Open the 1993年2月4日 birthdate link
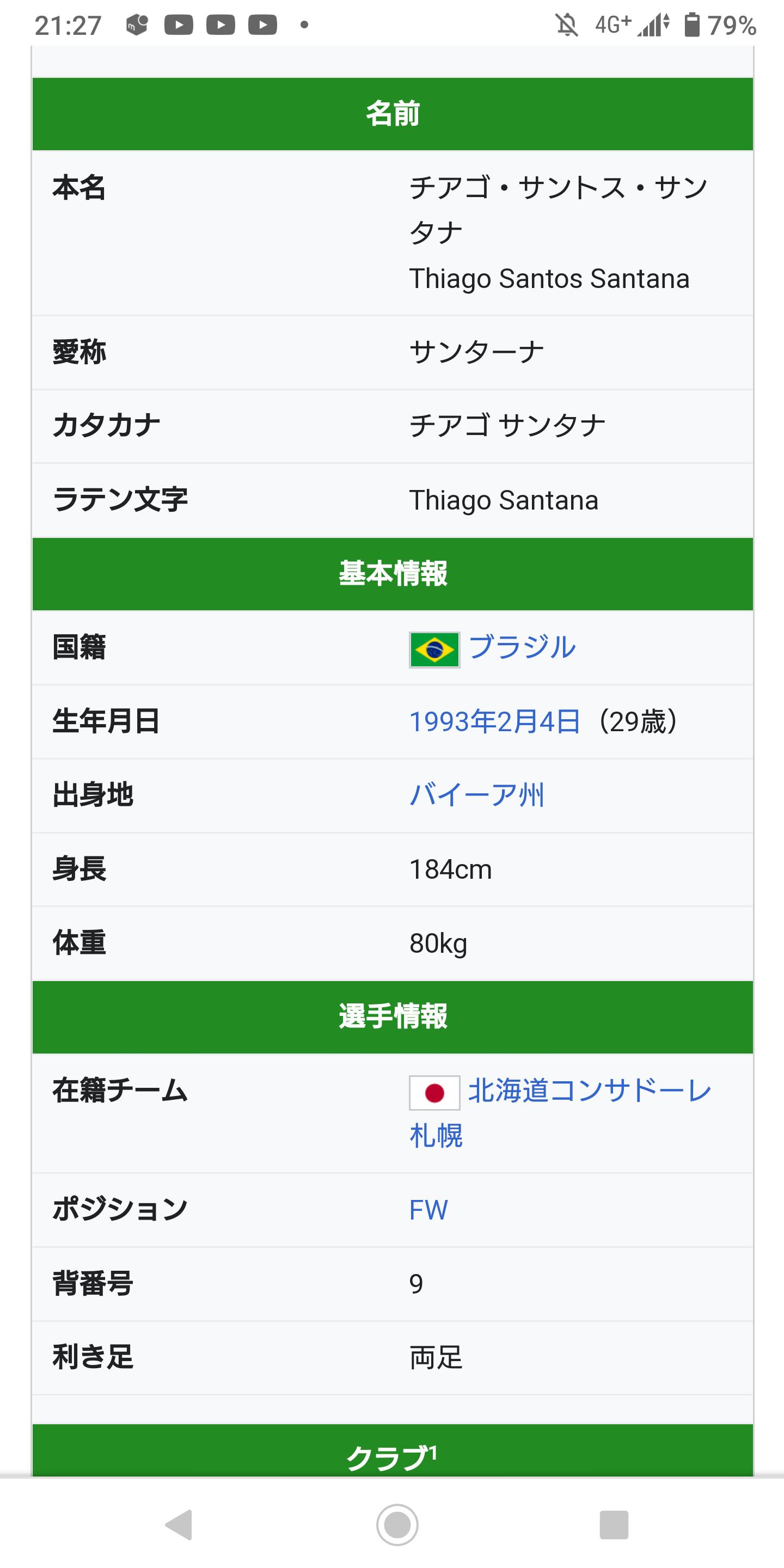784x1568 pixels. (494, 721)
